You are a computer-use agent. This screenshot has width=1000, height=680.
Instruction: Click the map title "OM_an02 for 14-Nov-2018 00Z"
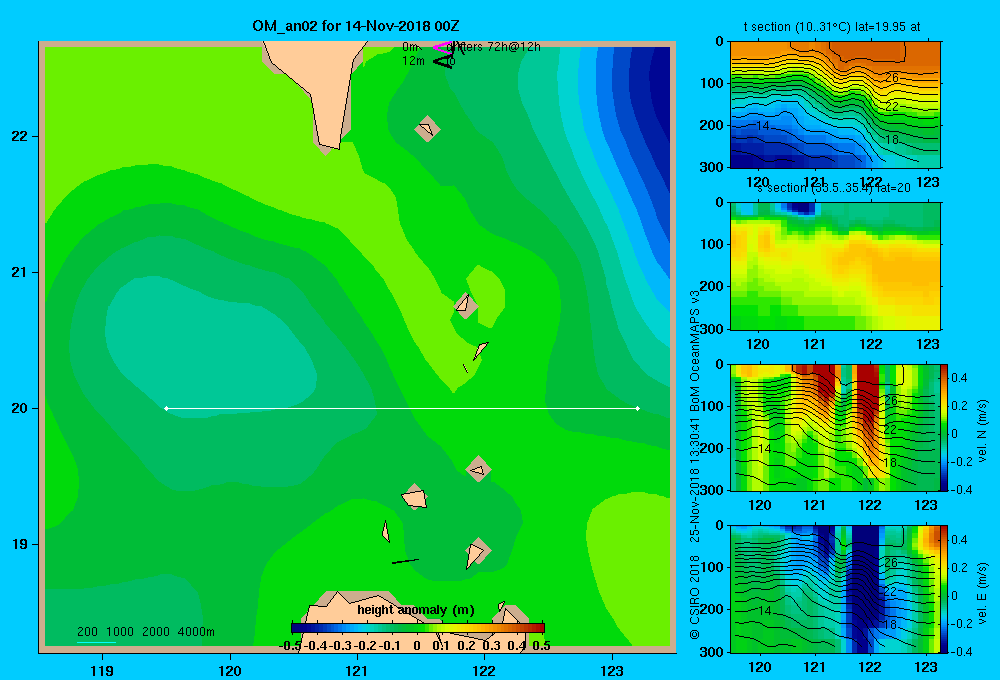[355, 26]
